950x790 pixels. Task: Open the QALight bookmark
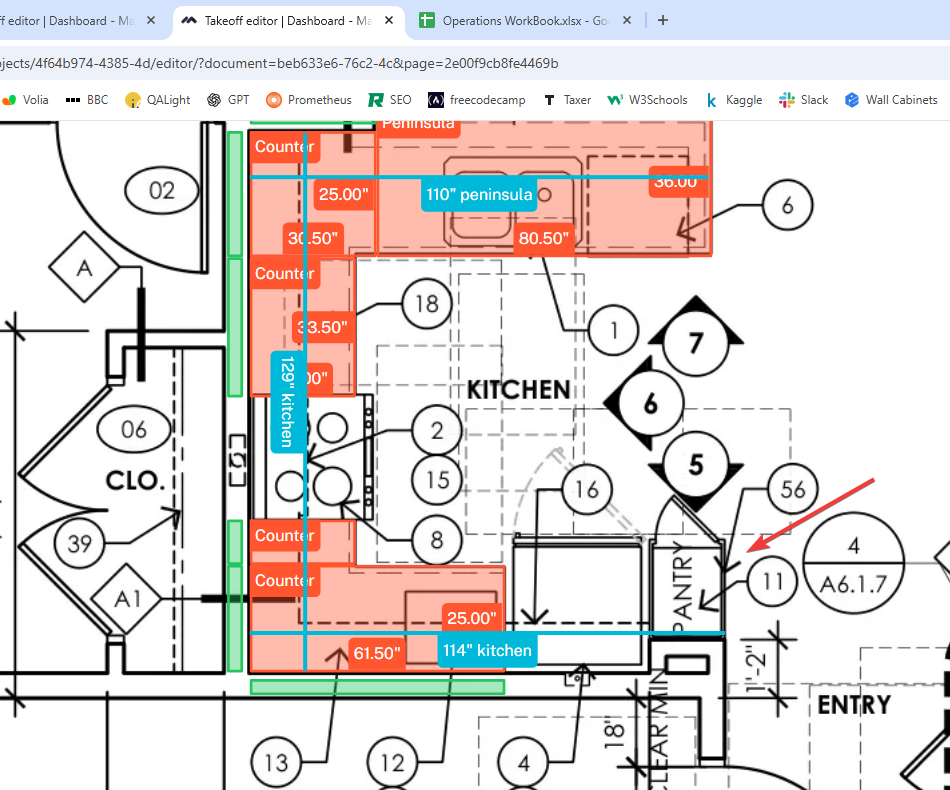click(158, 100)
